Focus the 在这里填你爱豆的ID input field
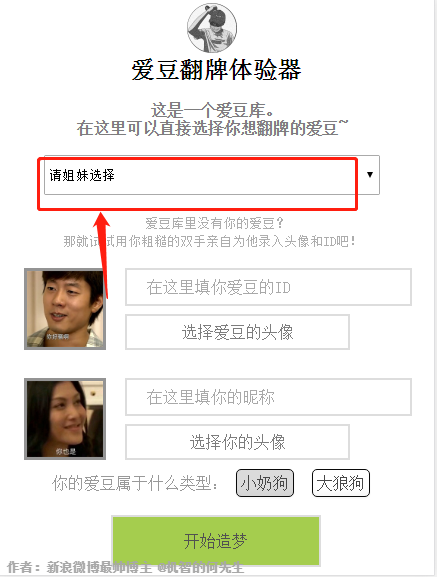437x577 pixels. (268, 287)
